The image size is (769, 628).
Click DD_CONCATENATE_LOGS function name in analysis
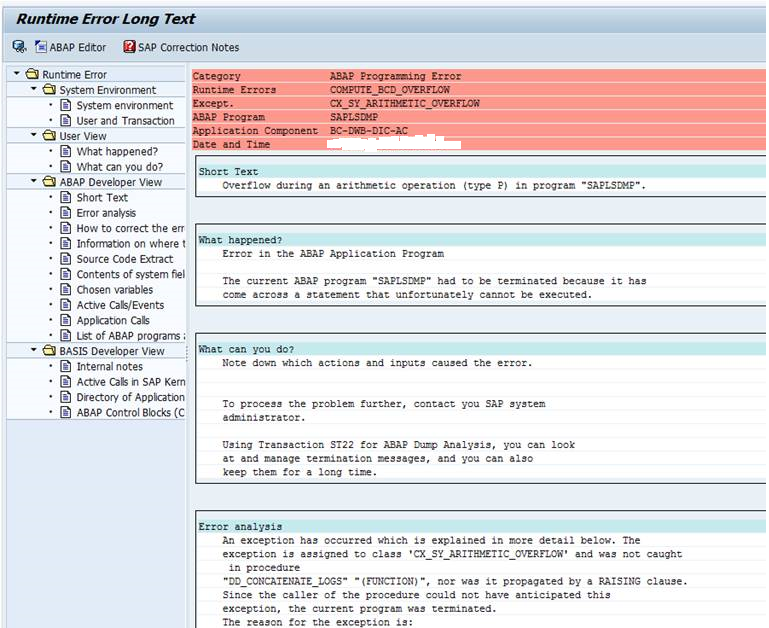tap(285, 581)
